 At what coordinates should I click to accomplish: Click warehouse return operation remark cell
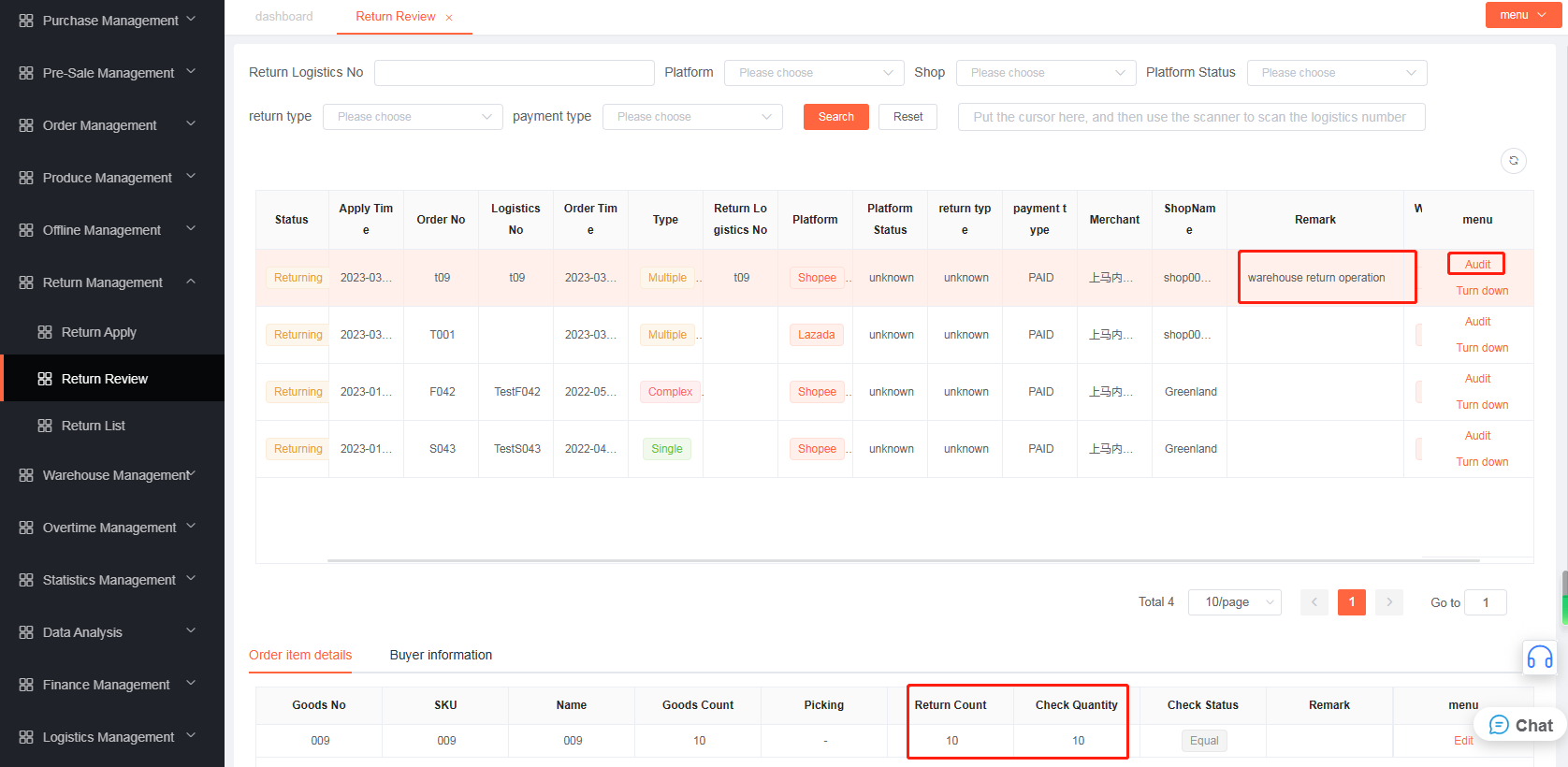coord(1315,278)
